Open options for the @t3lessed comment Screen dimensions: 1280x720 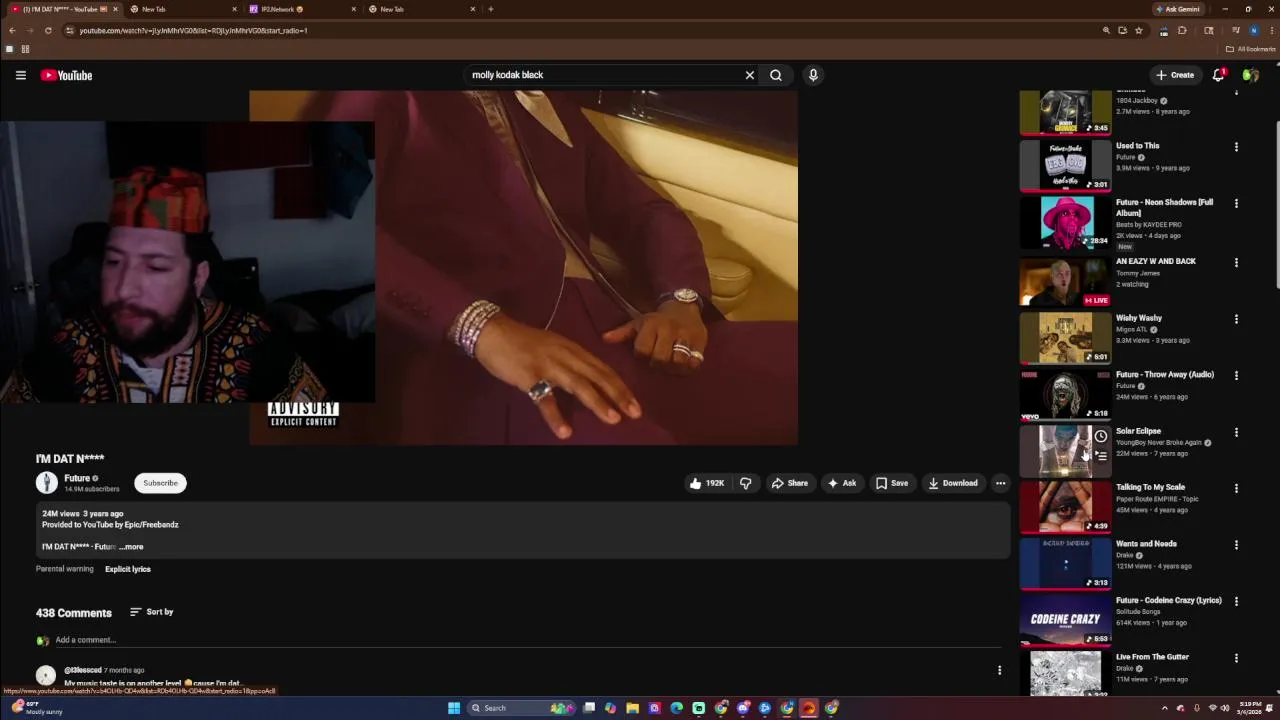999,670
